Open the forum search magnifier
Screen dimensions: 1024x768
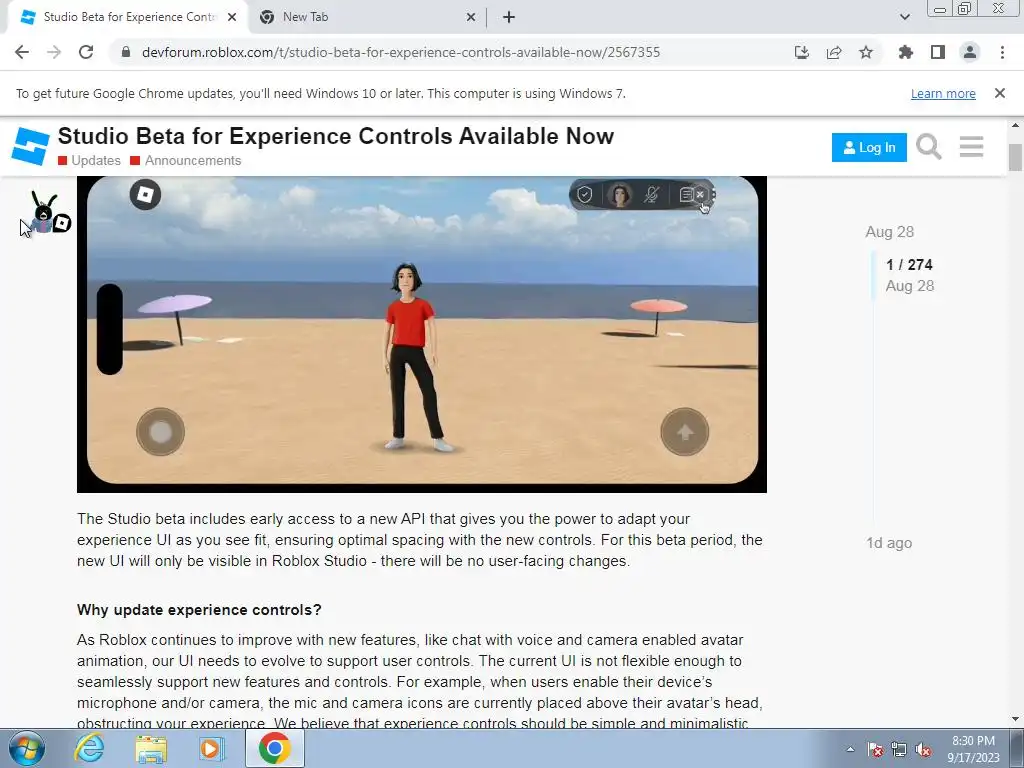(x=929, y=147)
